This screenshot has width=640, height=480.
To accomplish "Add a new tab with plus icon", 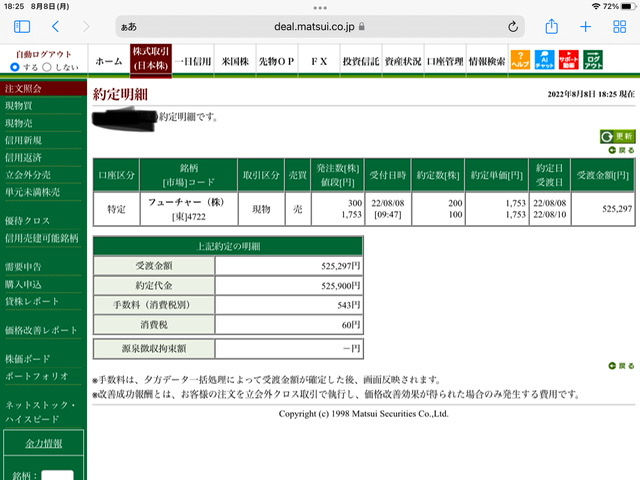I will click(x=586, y=27).
